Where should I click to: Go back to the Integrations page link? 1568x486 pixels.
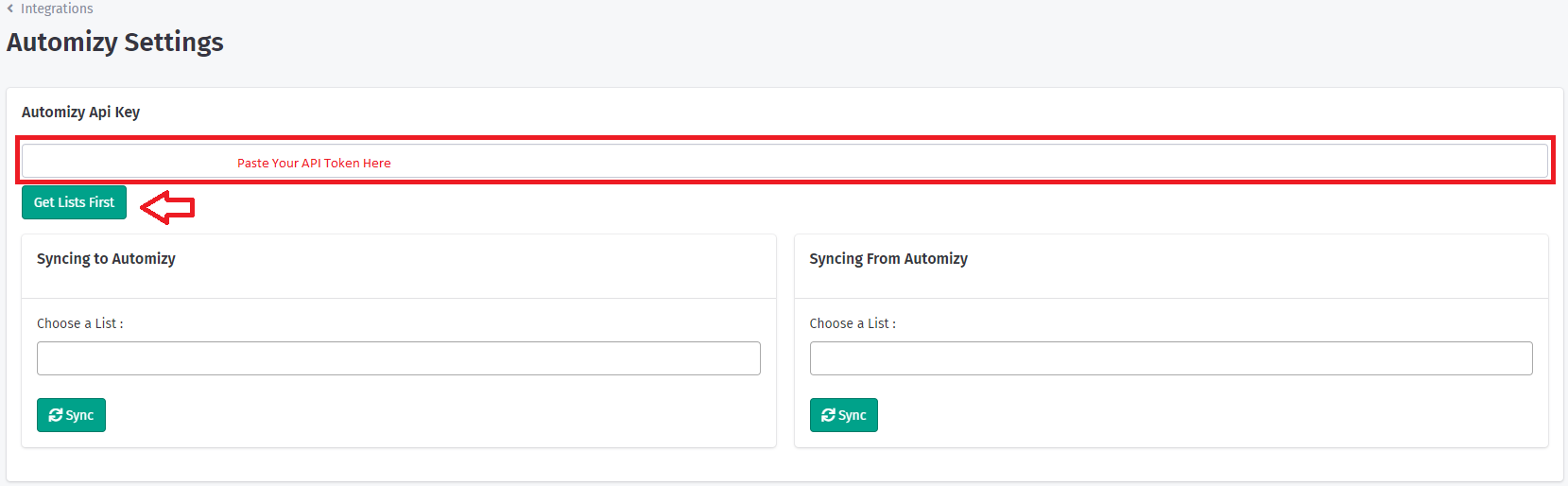pyautogui.click(x=57, y=9)
